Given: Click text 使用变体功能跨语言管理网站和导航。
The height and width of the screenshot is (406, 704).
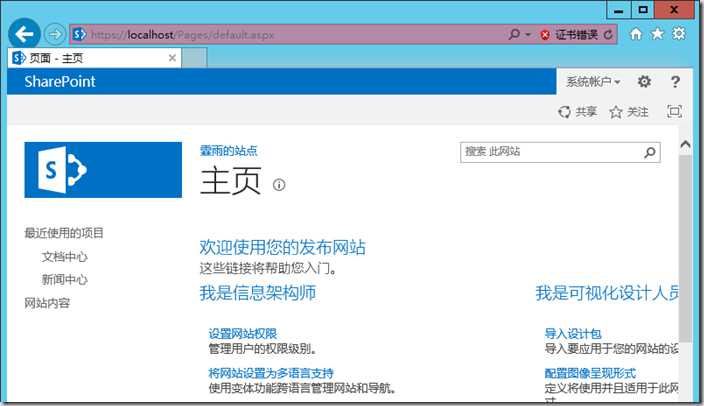Looking at the screenshot, I should click(303, 388).
